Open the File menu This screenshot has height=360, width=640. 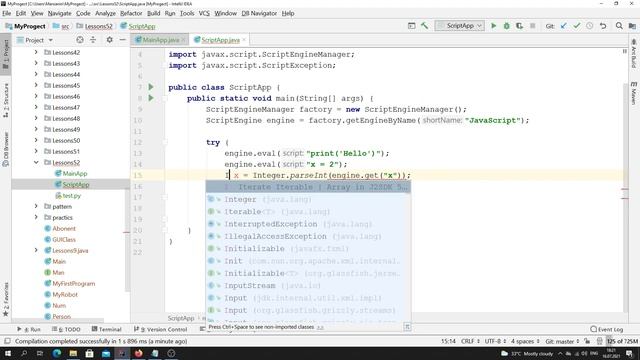tap(7, 13)
